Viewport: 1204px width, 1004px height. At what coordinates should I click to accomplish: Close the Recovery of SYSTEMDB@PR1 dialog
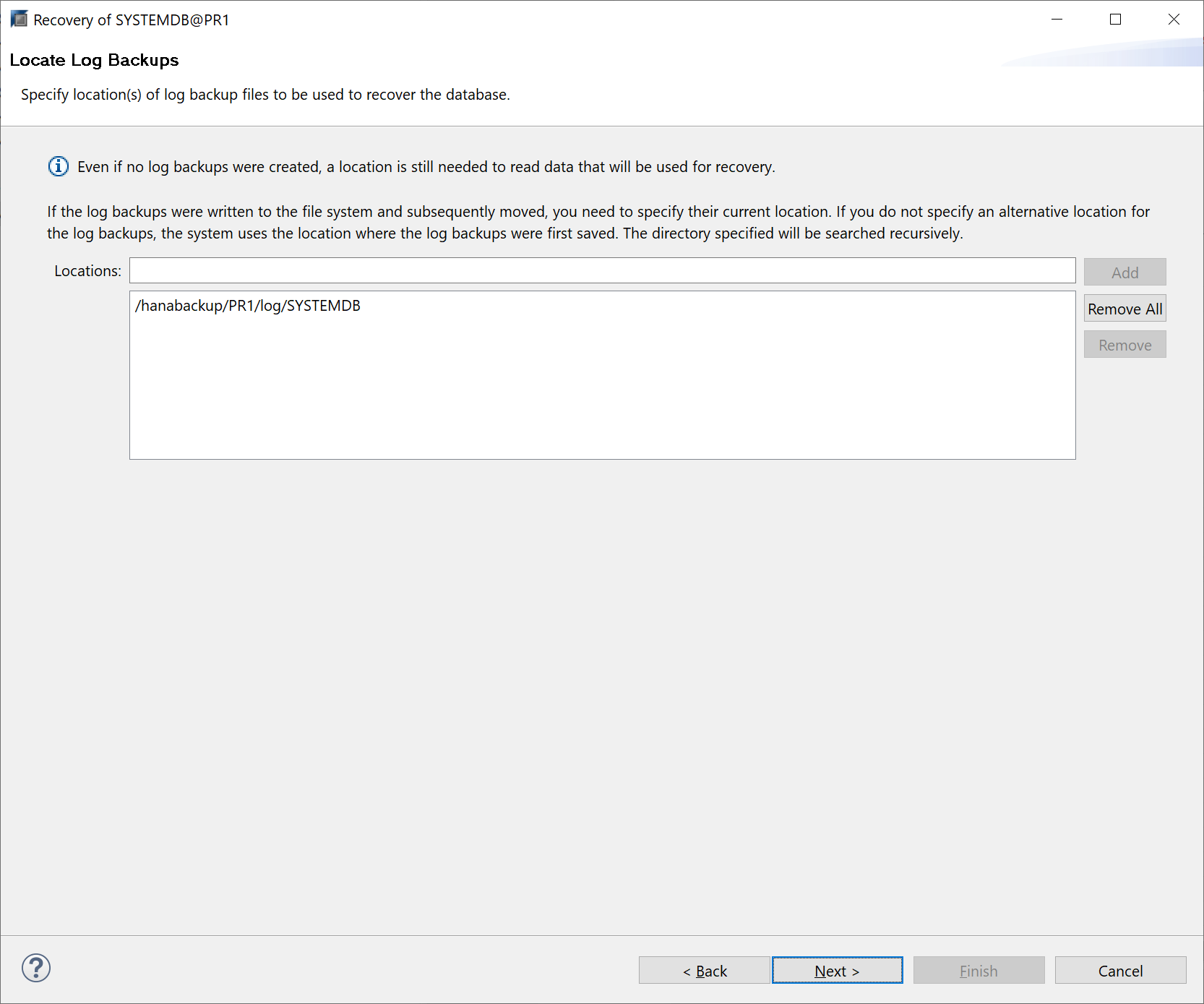[1174, 20]
